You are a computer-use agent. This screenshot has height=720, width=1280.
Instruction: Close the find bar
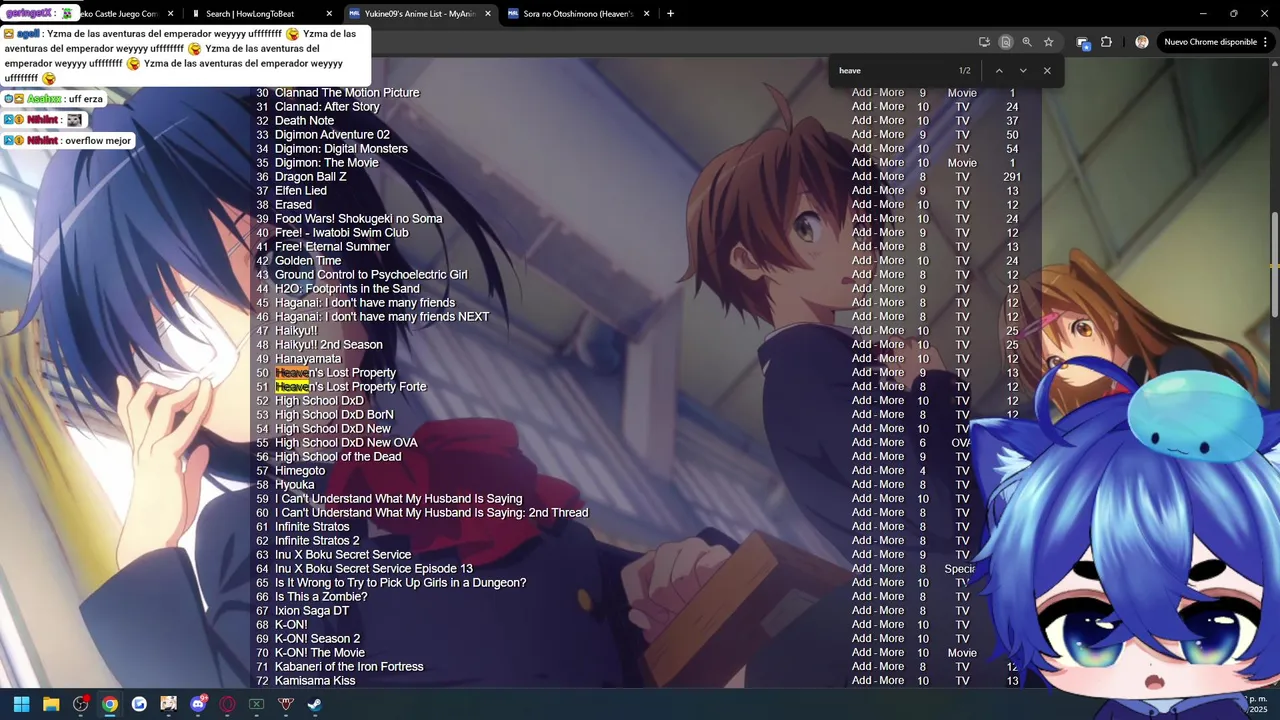point(1047,71)
